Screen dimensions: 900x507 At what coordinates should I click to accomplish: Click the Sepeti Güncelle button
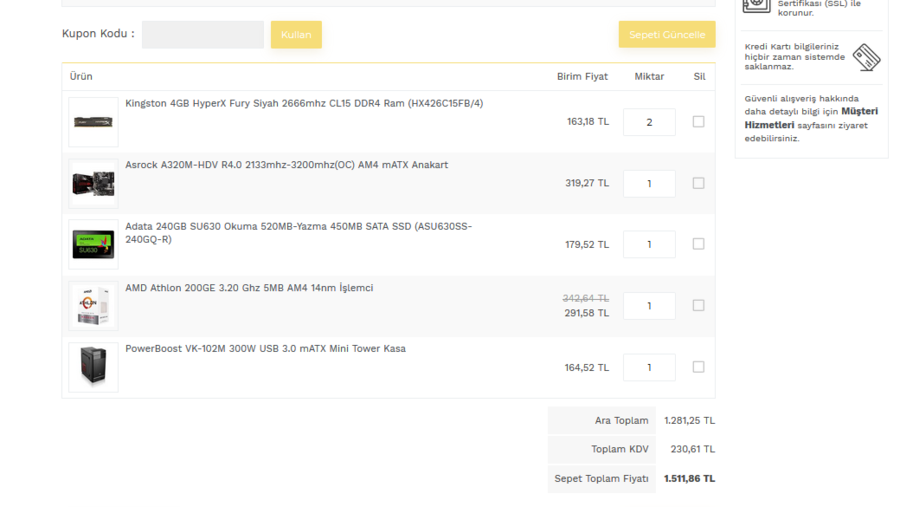pos(666,35)
